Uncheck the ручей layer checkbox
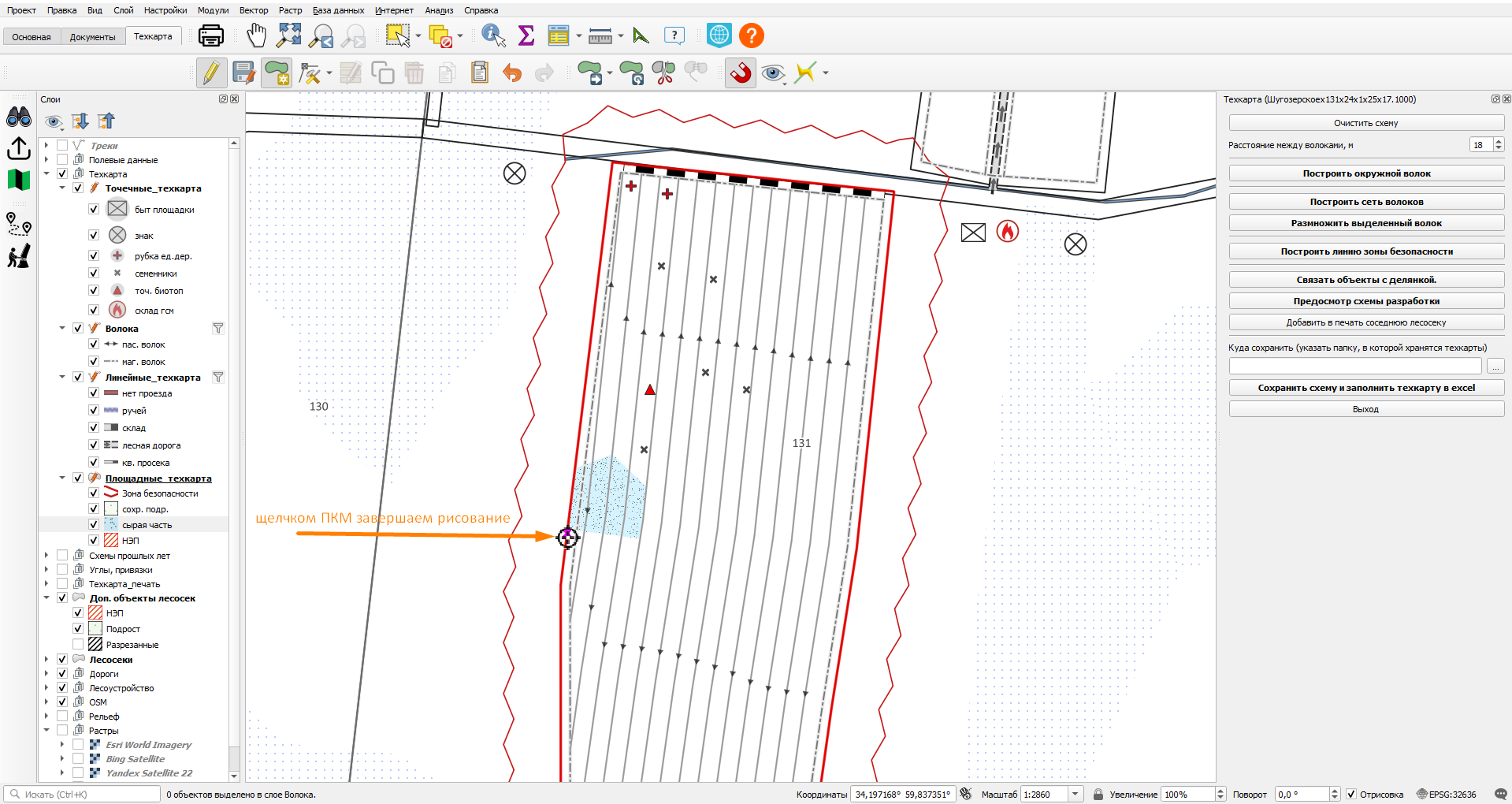The width and height of the screenshot is (1512, 804). pyautogui.click(x=94, y=411)
